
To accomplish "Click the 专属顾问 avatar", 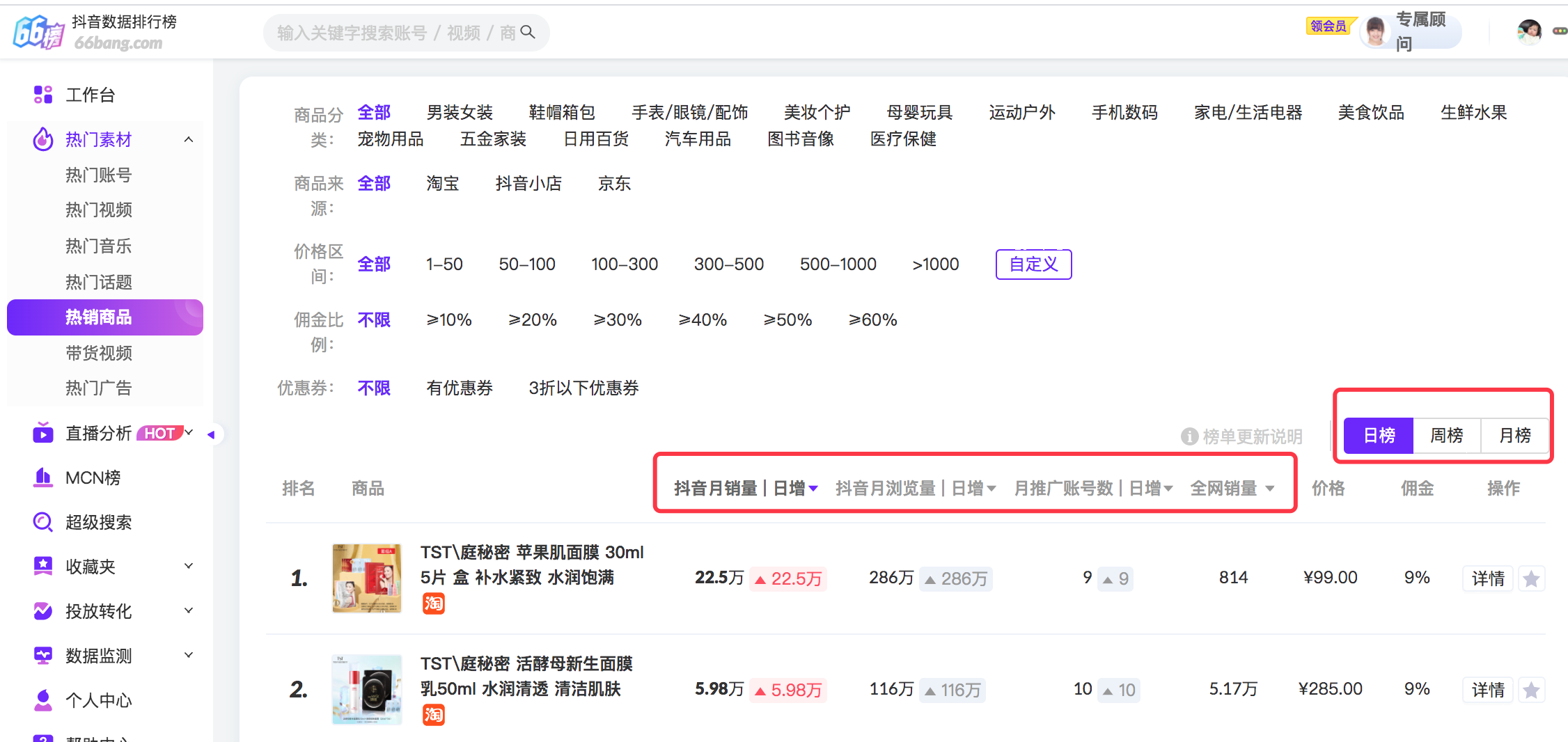I will [x=1376, y=31].
